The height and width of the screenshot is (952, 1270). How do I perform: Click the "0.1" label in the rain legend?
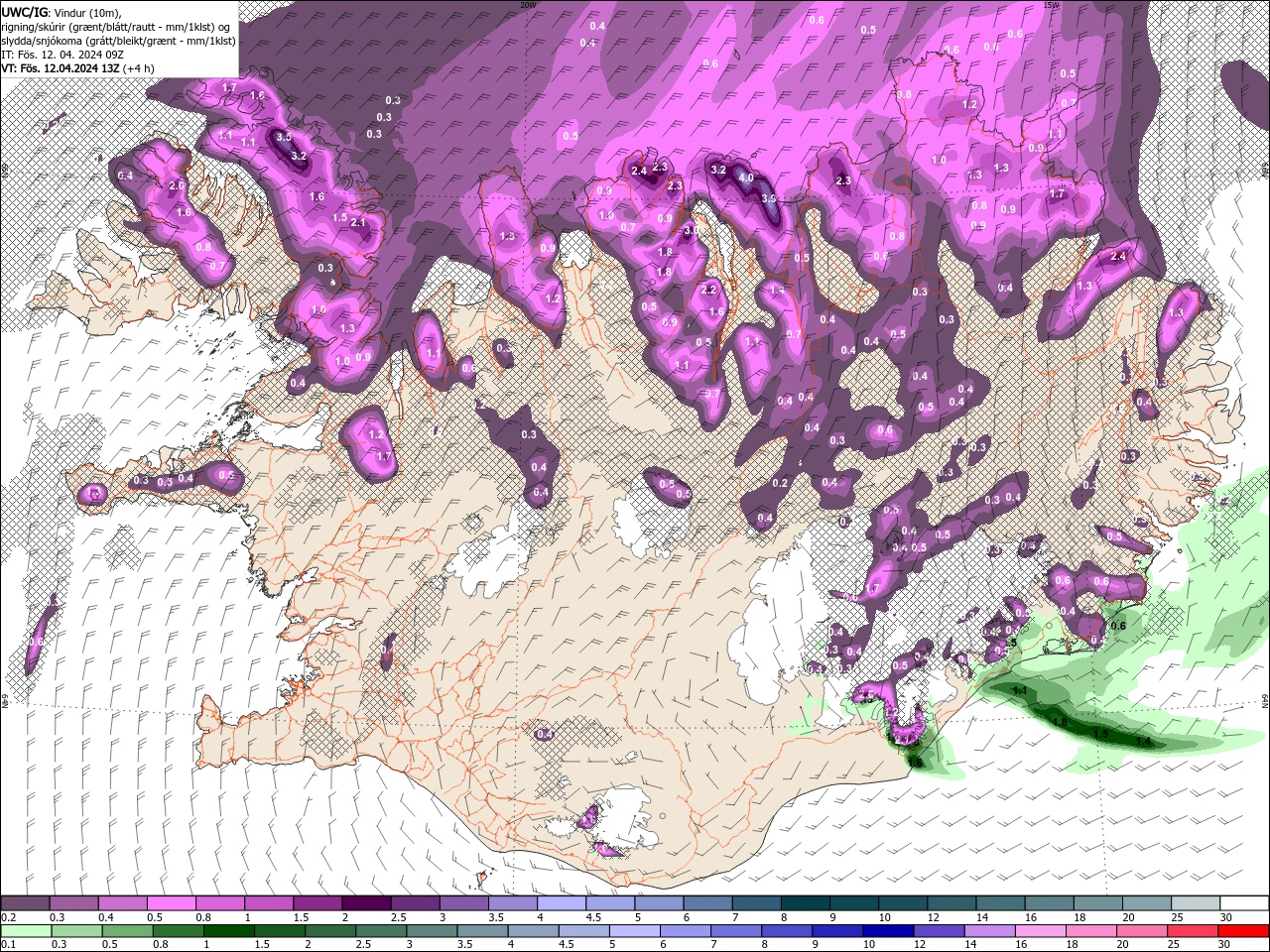(8, 945)
